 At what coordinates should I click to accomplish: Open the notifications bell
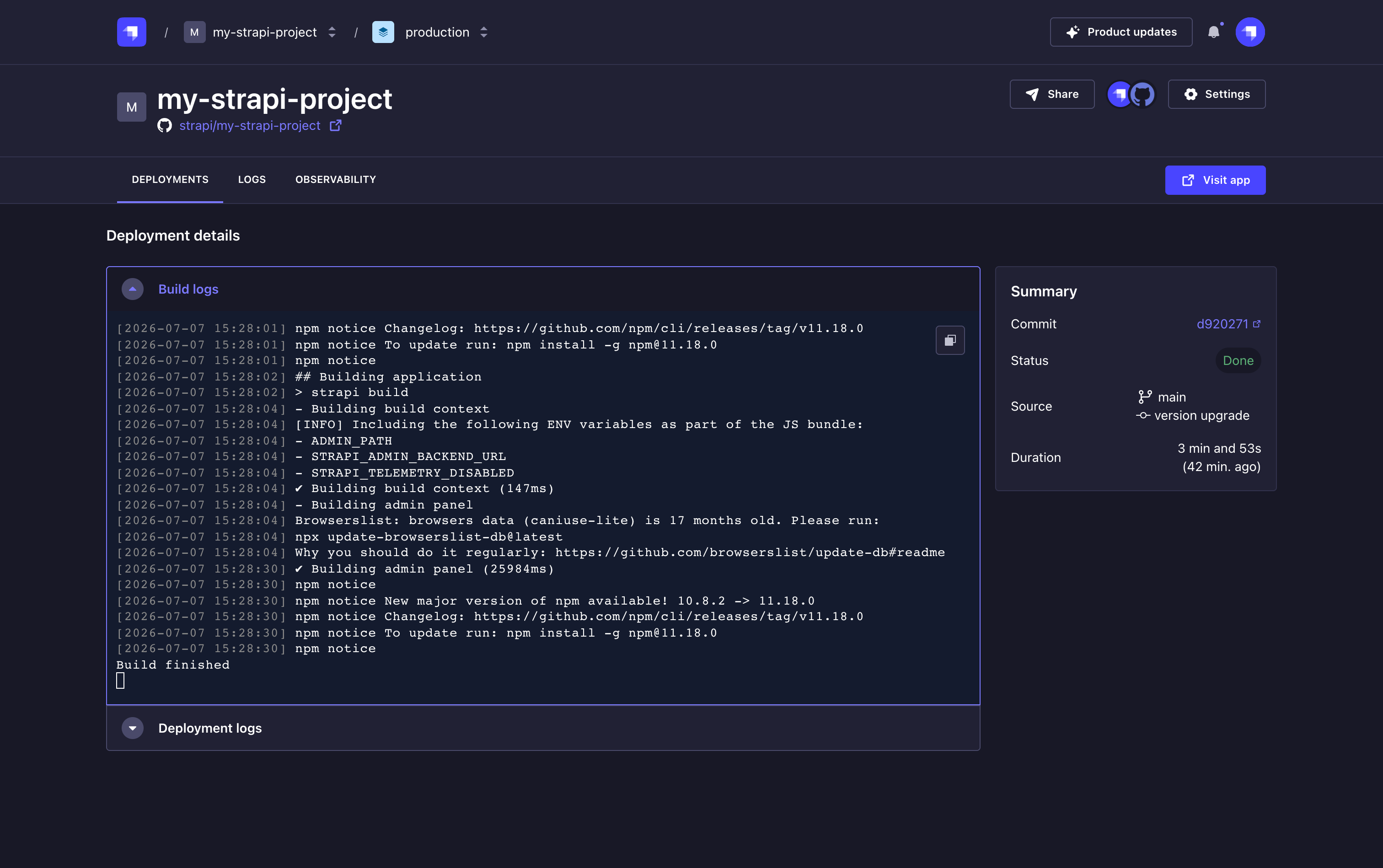(x=1214, y=32)
